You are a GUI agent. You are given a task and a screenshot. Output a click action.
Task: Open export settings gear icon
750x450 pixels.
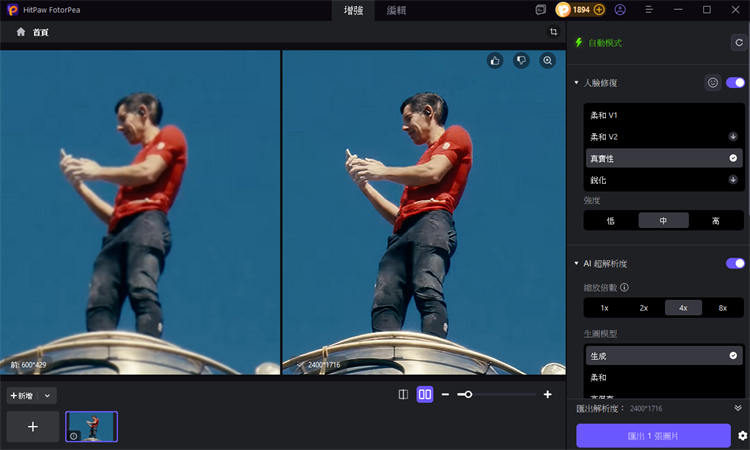(742, 436)
